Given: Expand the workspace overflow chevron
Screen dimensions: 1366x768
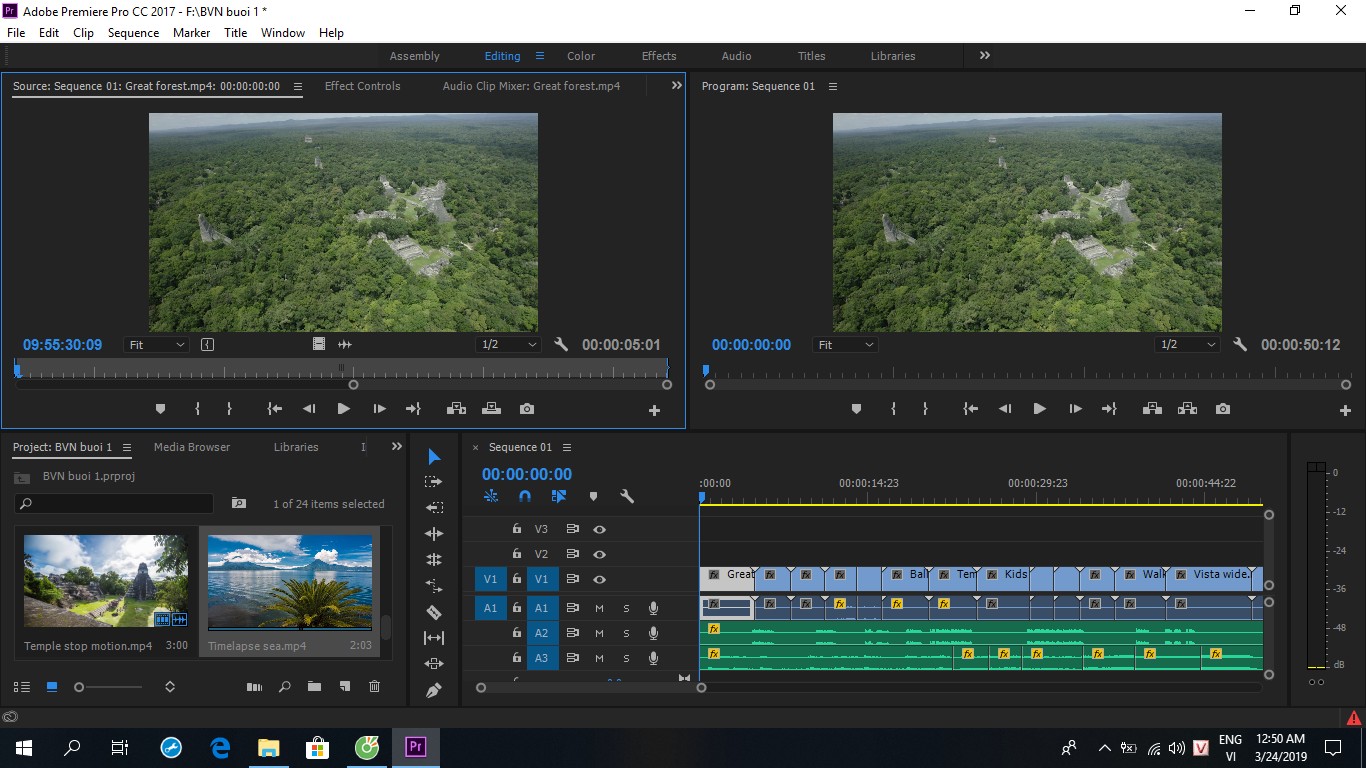Looking at the screenshot, I should (985, 56).
